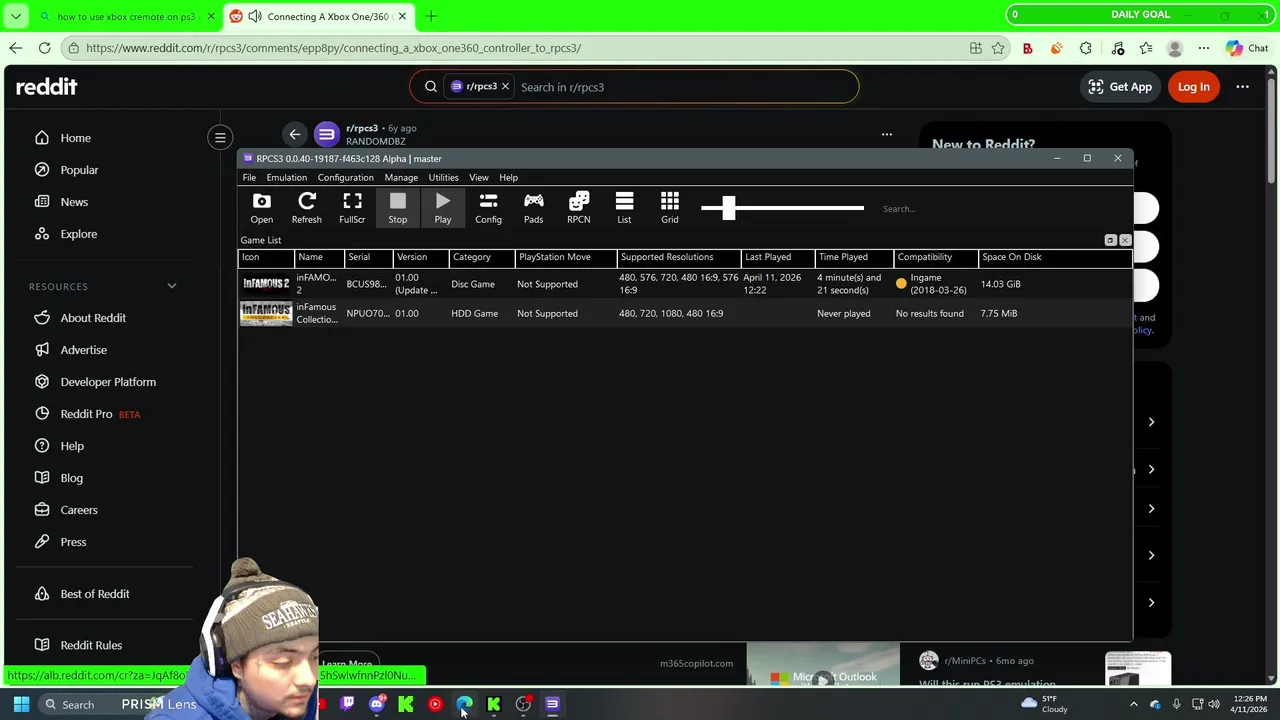
Task: Go to Reddit Home in sidebar
Action: point(75,138)
